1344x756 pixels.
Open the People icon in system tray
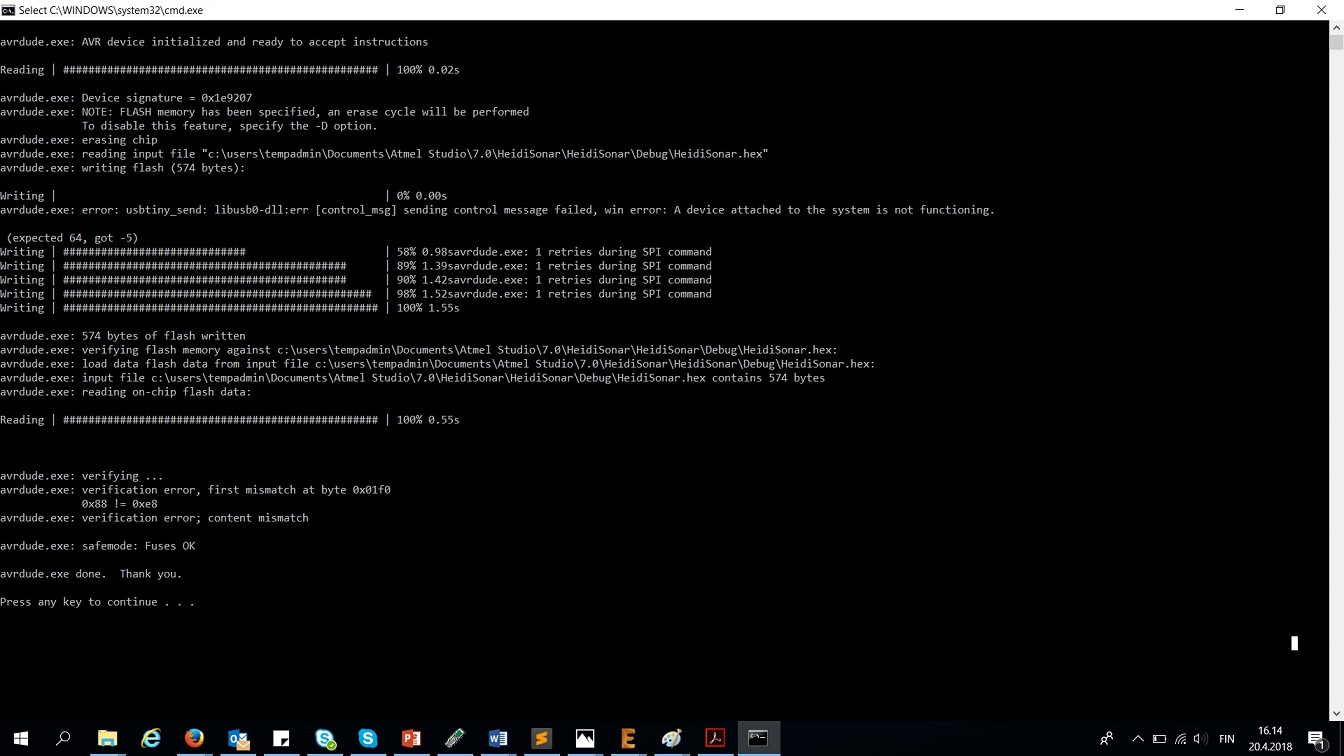point(1106,739)
